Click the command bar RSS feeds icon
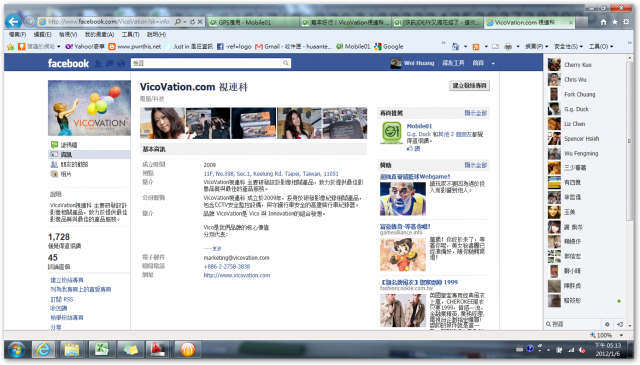 click(476, 47)
